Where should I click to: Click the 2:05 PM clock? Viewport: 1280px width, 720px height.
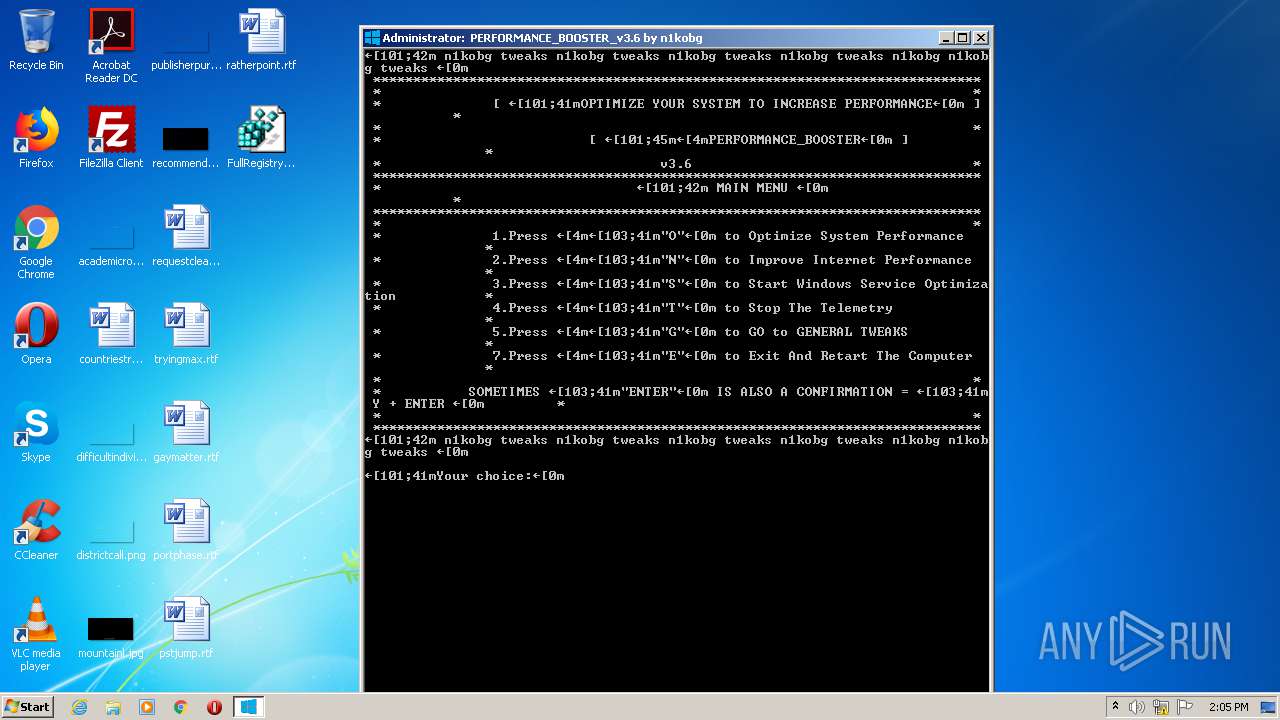1228,707
